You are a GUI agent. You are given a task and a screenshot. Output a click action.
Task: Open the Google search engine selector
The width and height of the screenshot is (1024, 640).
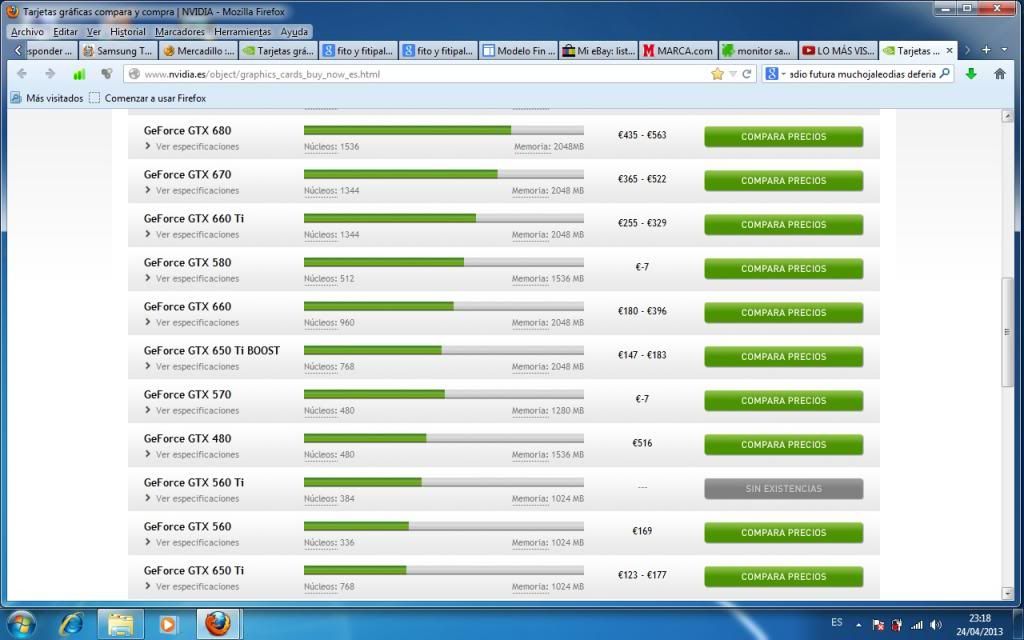[775, 74]
